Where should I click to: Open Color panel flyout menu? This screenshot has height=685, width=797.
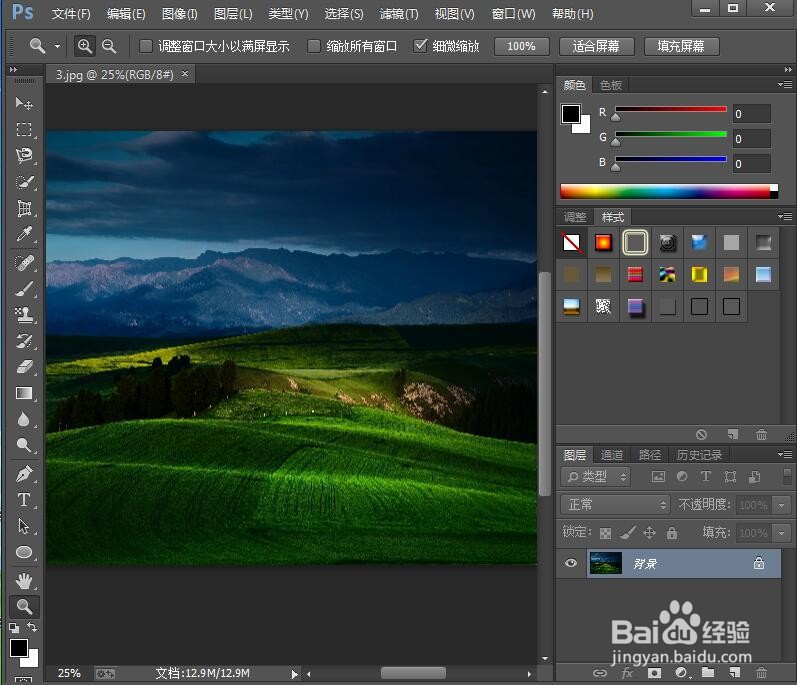point(785,84)
